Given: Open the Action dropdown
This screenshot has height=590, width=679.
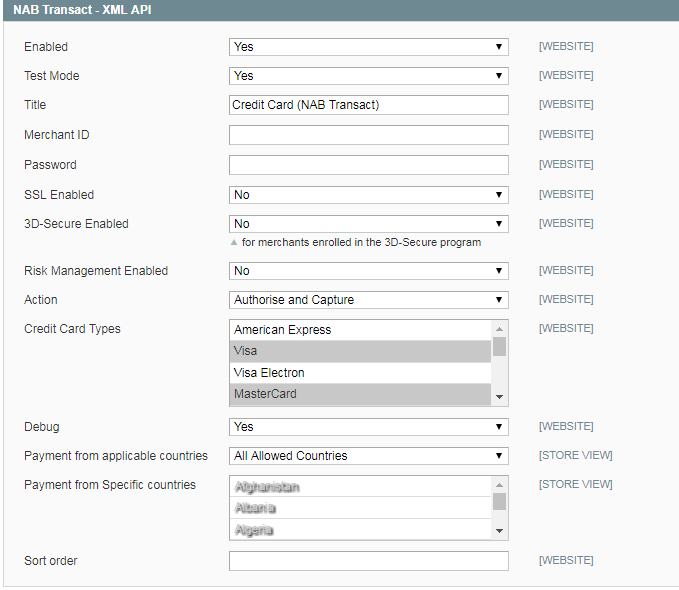Looking at the screenshot, I should (x=368, y=300).
